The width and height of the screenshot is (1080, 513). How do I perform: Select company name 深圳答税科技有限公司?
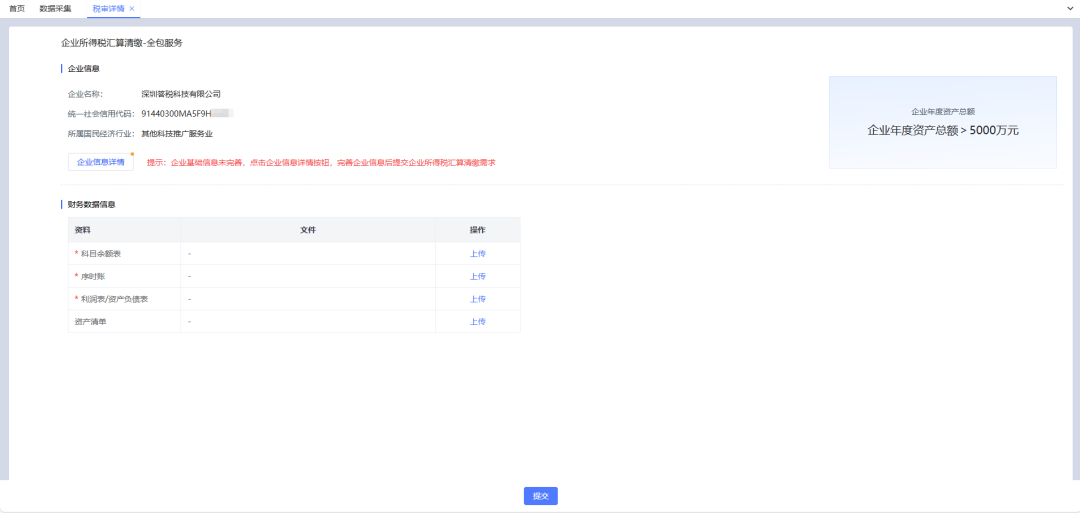point(180,94)
